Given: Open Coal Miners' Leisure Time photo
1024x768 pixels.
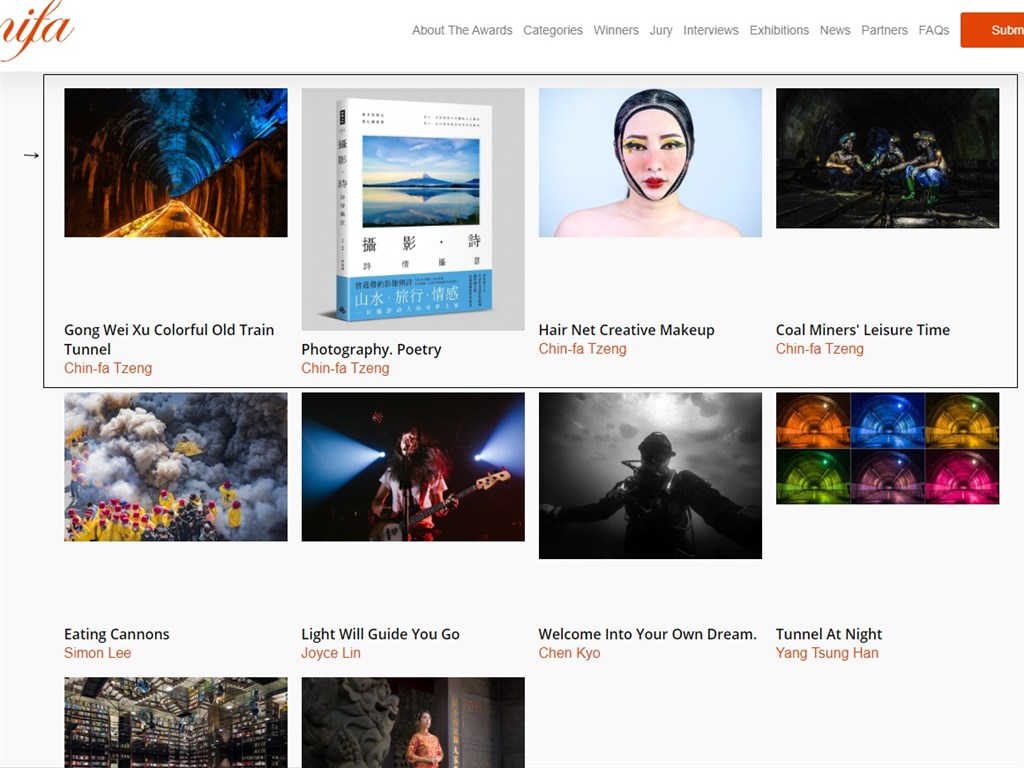Looking at the screenshot, I should pyautogui.click(x=887, y=158).
